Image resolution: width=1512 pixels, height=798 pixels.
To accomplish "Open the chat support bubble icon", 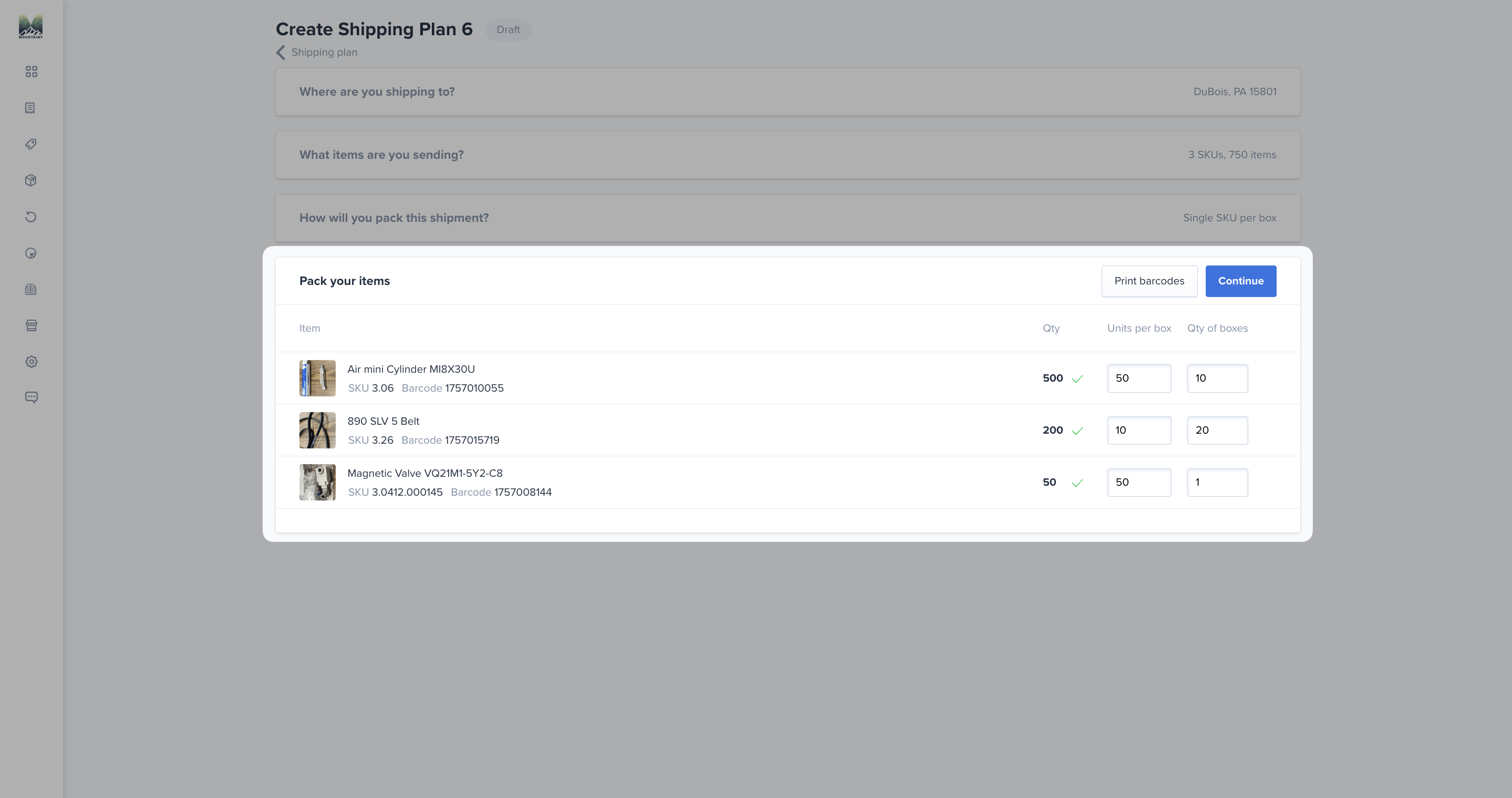I will coord(32,397).
